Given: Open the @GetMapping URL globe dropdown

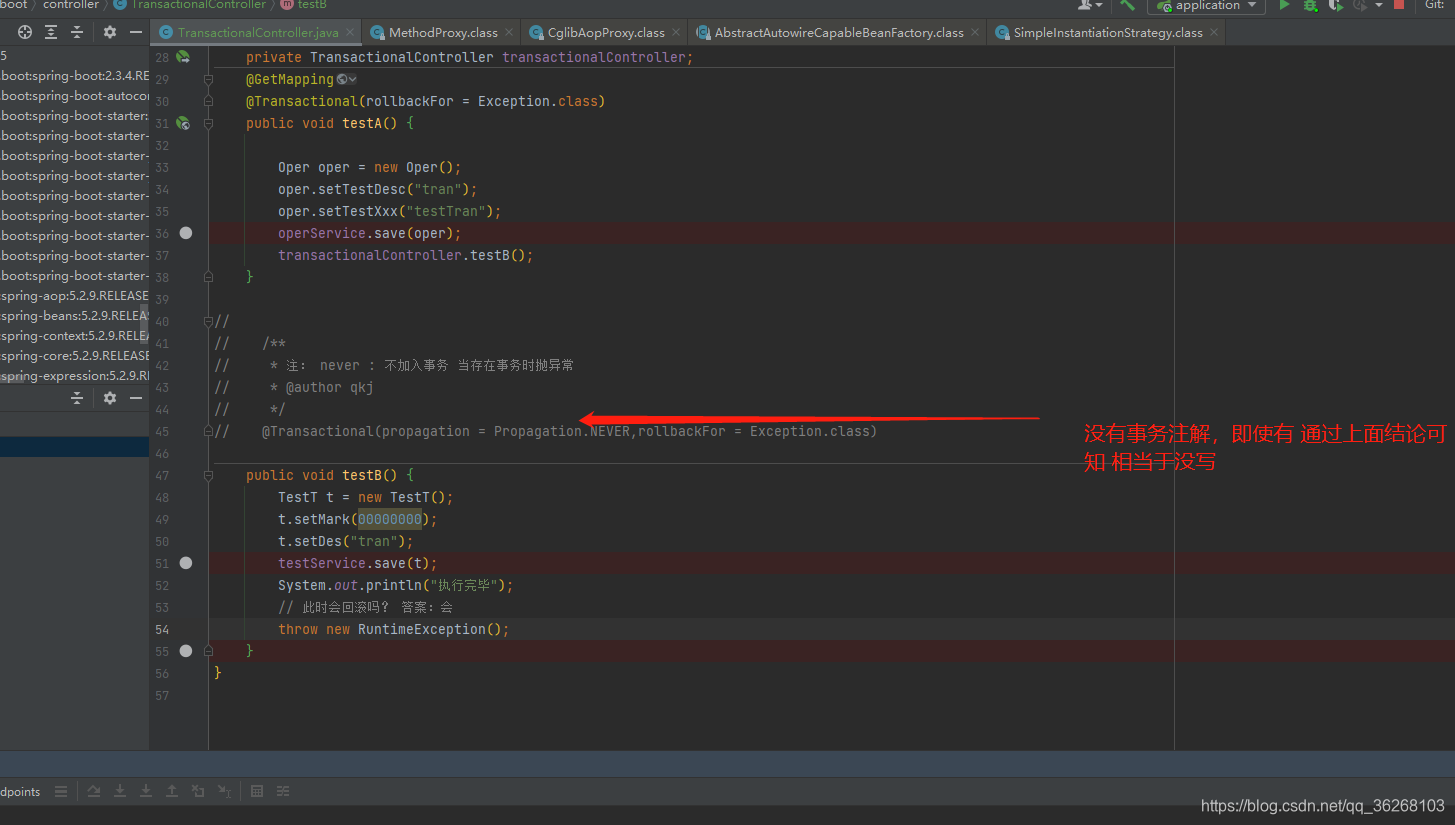Looking at the screenshot, I should tap(347, 79).
